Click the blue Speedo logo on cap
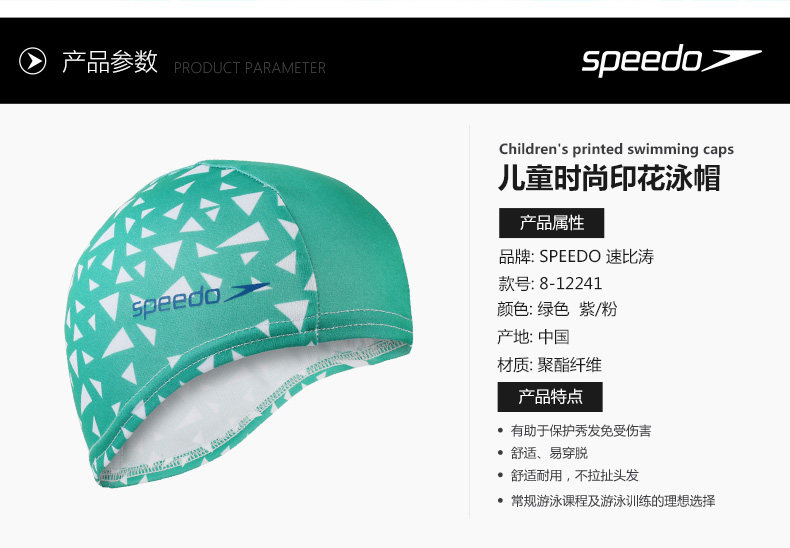This screenshot has height=548, width=790. click(200, 301)
